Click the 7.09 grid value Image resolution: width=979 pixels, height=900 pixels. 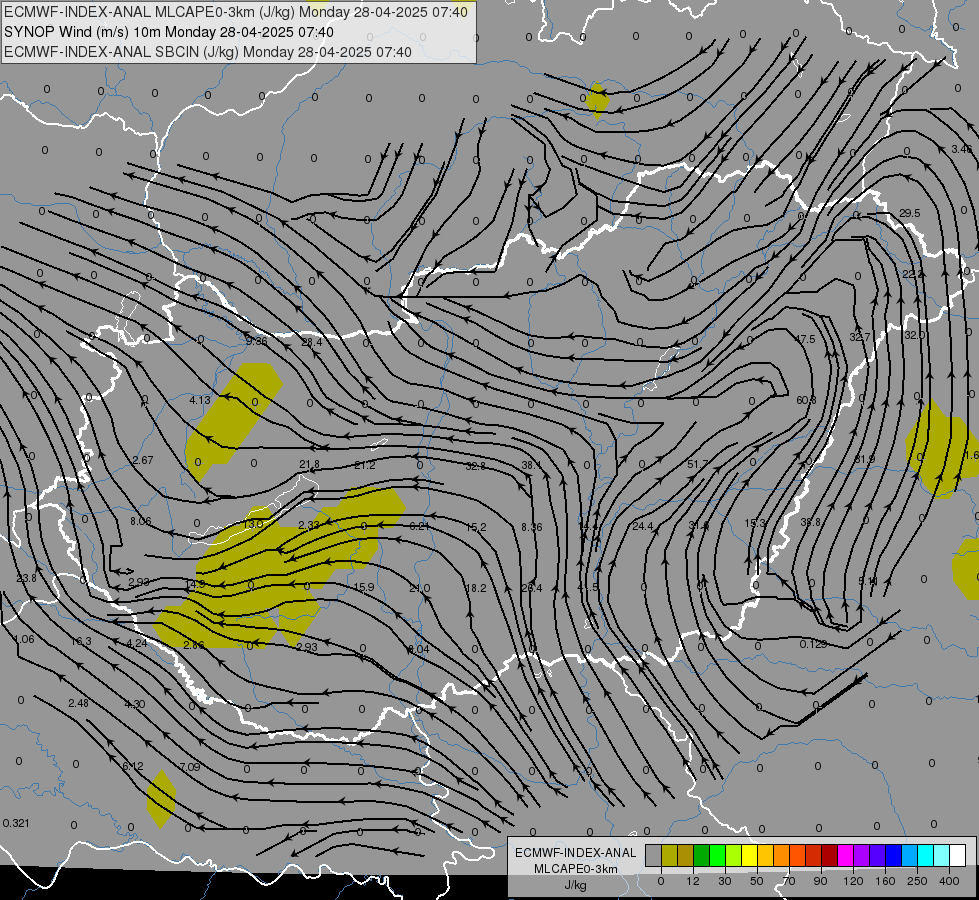coord(190,767)
